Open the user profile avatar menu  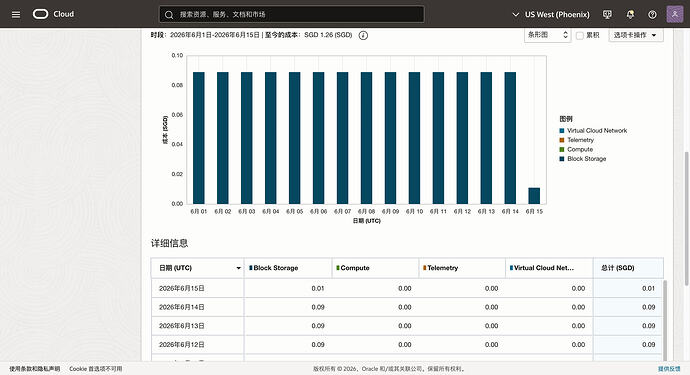[x=675, y=14]
